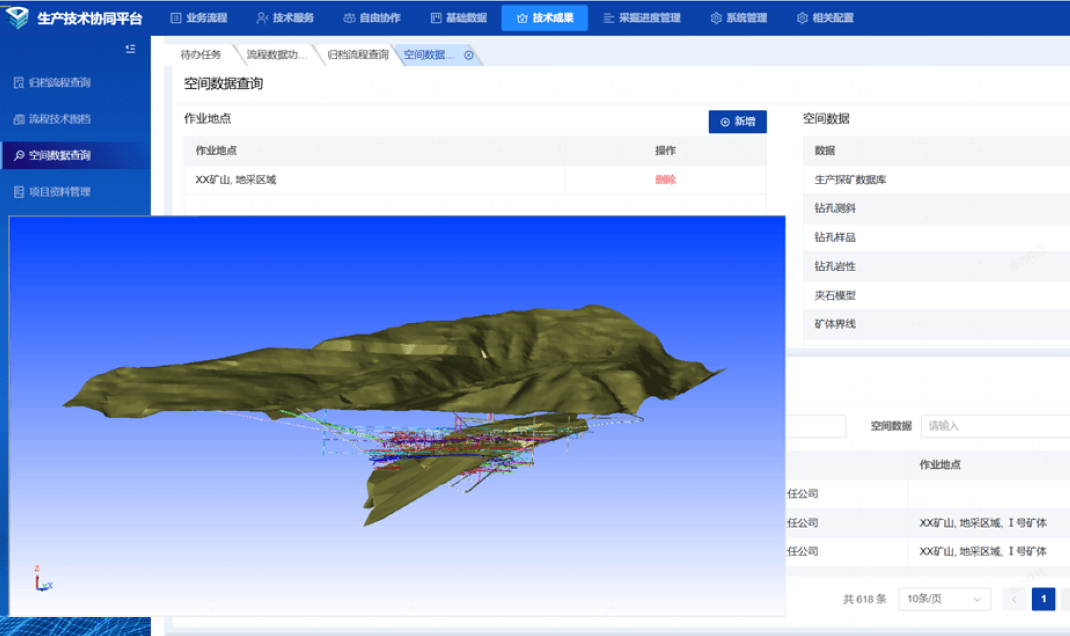Image resolution: width=1070 pixels, height=636 pixels.
Task: Select 空间数据查询 in sidebar
Action: (x=75, y=156)
